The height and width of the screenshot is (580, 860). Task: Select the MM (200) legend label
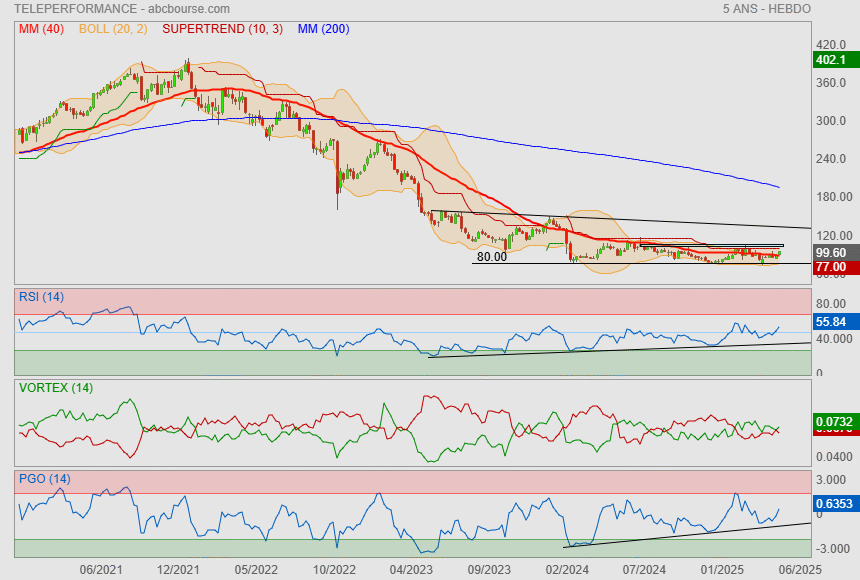tap(324, 29)
